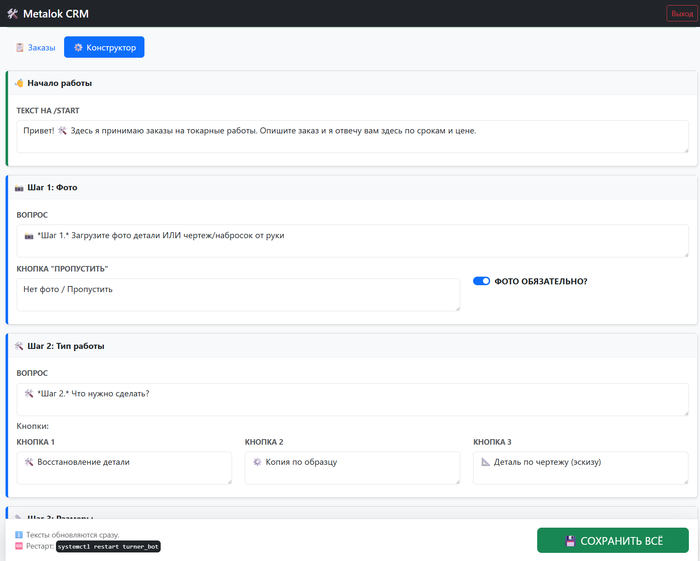Click the Шаг 2 ВОПРОС text field
The image size is (700, 561).
pos(352,399)
